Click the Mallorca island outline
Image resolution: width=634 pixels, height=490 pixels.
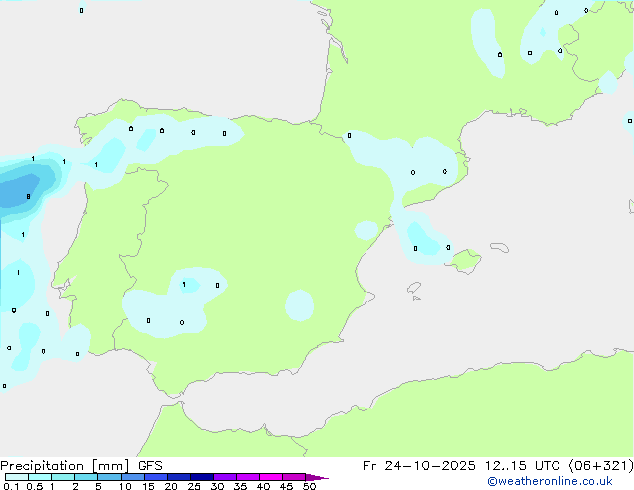point(465,261)
